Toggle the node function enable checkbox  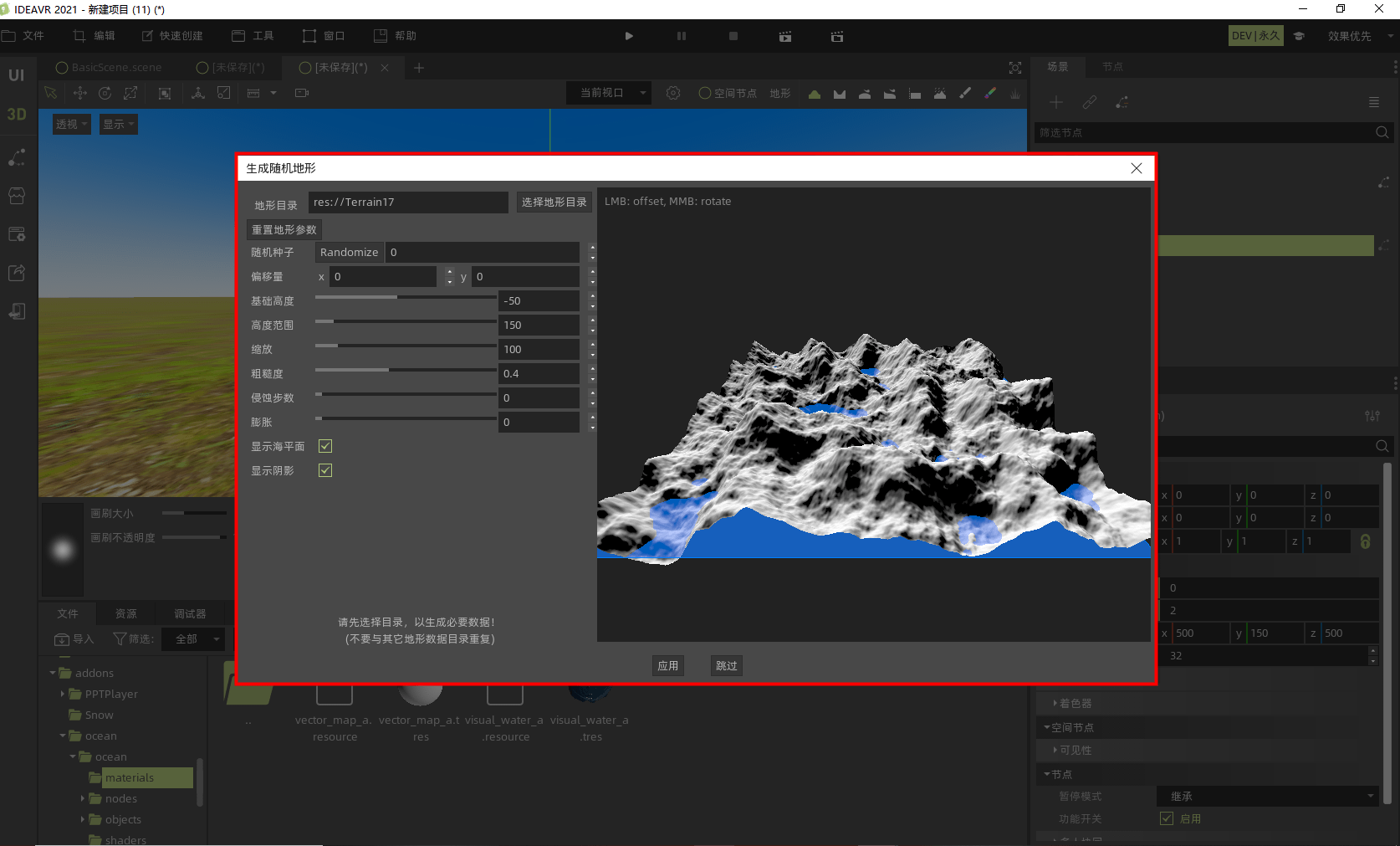1167,818
